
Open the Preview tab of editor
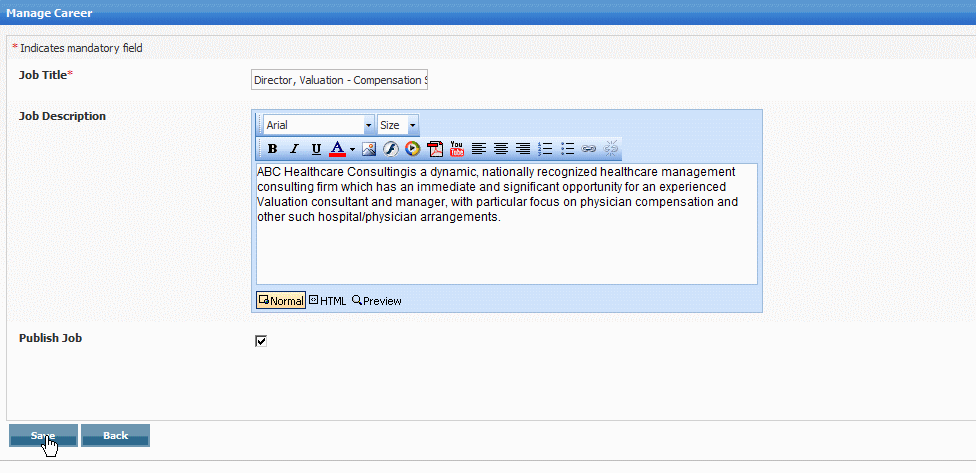coord(377,301)
